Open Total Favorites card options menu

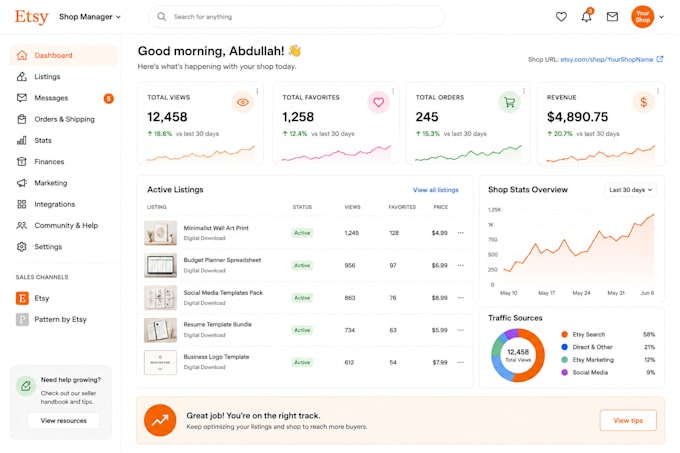[393, 91]
